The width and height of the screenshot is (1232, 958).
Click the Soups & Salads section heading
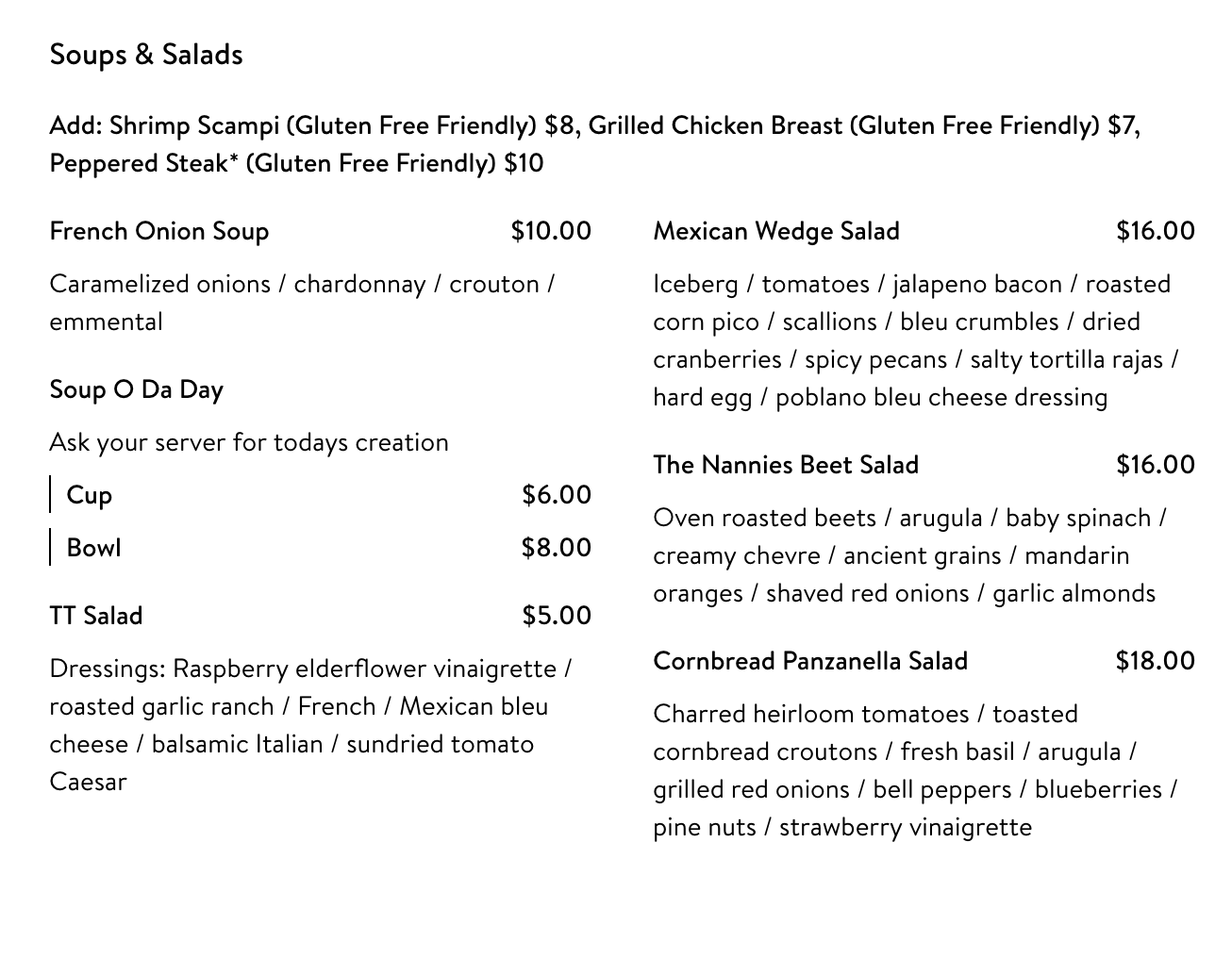click(146, 55)
